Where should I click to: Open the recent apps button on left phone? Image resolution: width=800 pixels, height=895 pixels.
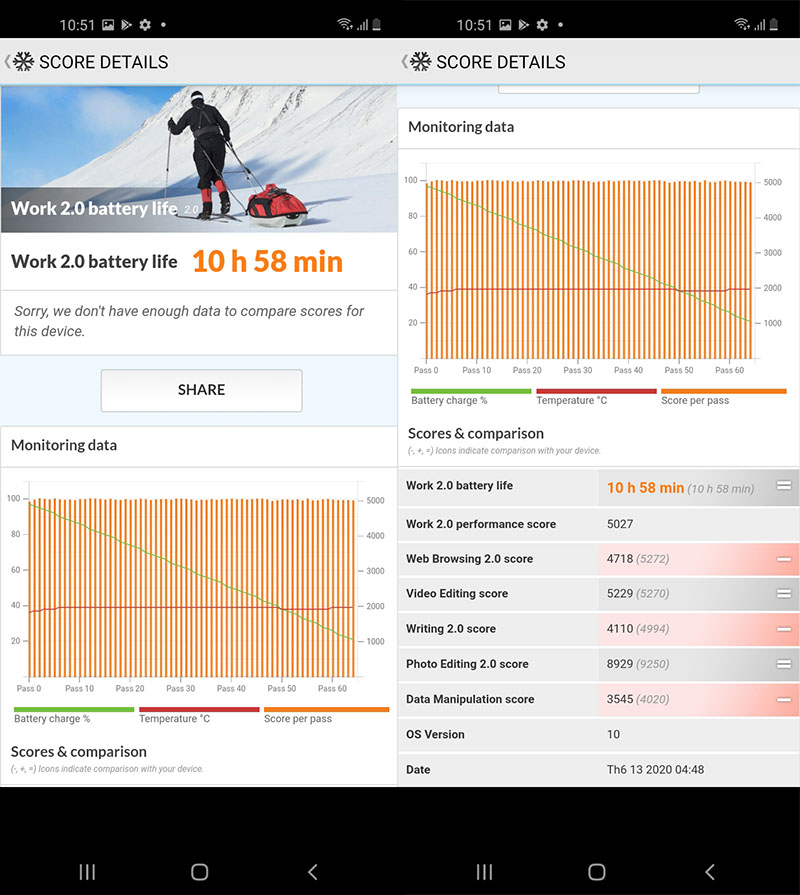[x=87, y=872]
